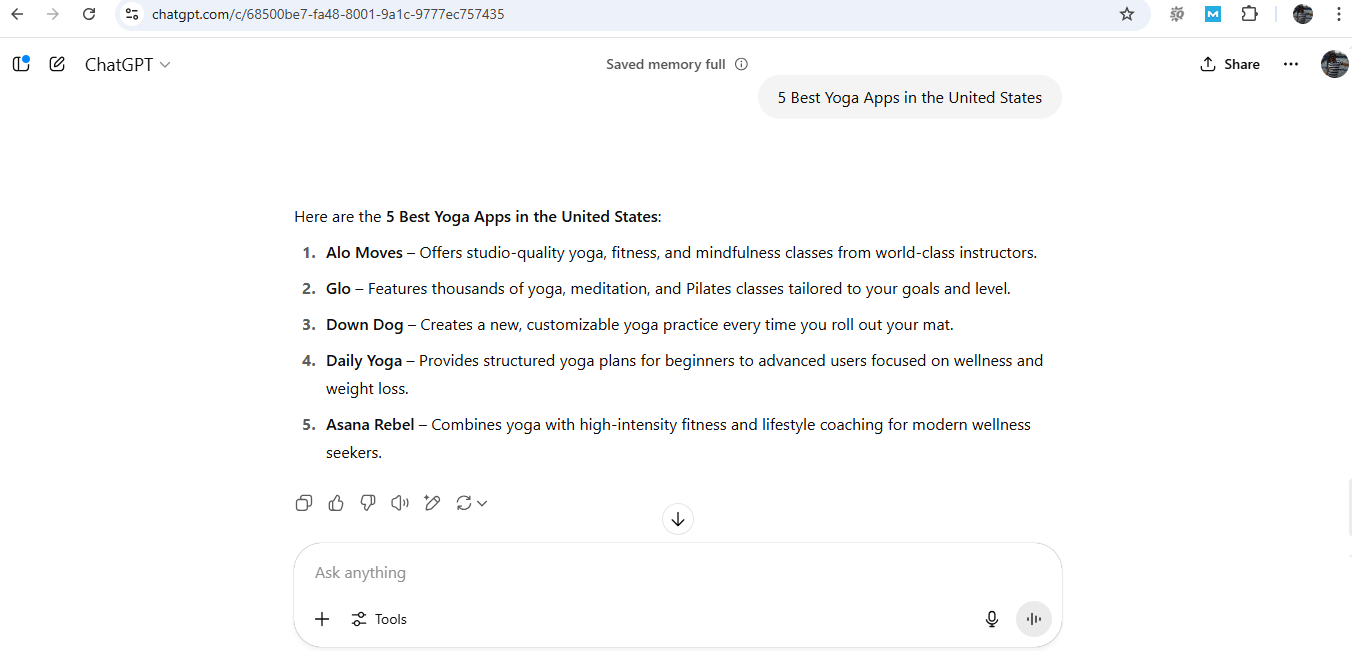Open the ChatGPT account avatar menu

1334,64
